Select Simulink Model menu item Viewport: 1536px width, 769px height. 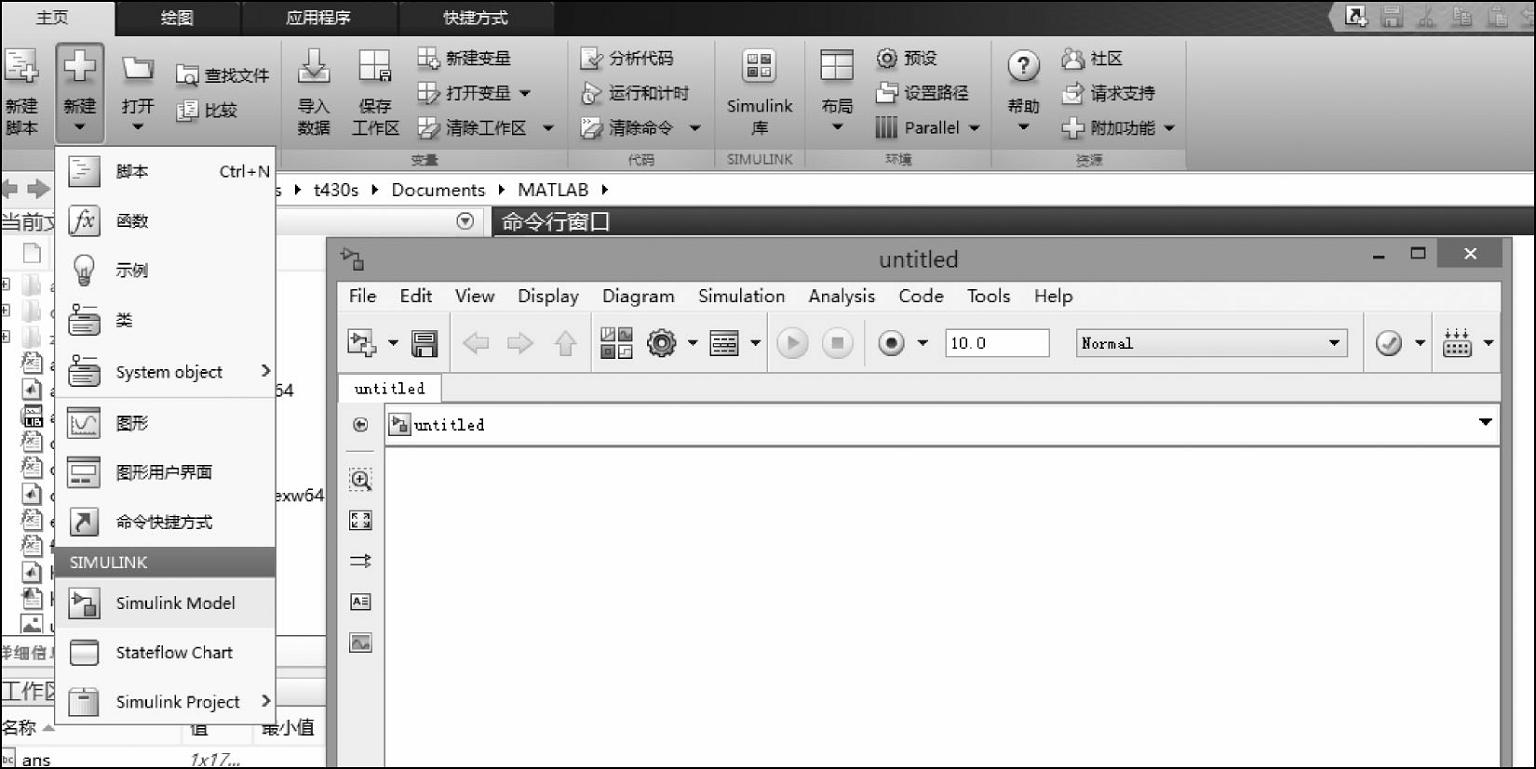click(x=165, y=603)
